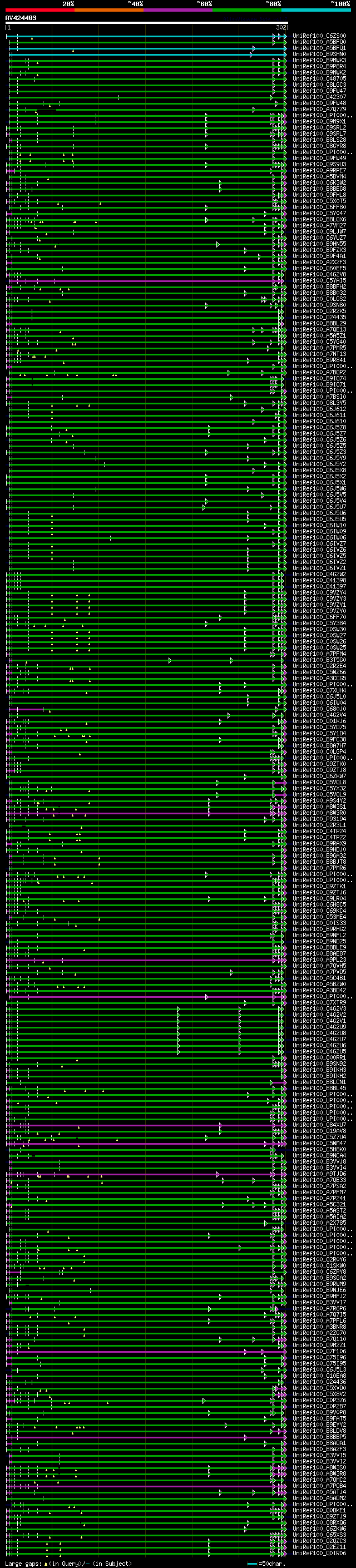Select the UniRef100_Q8GYR8 label
This screenshot has width=356, height=1568.
pyautogui.click(x=319, y=146)
